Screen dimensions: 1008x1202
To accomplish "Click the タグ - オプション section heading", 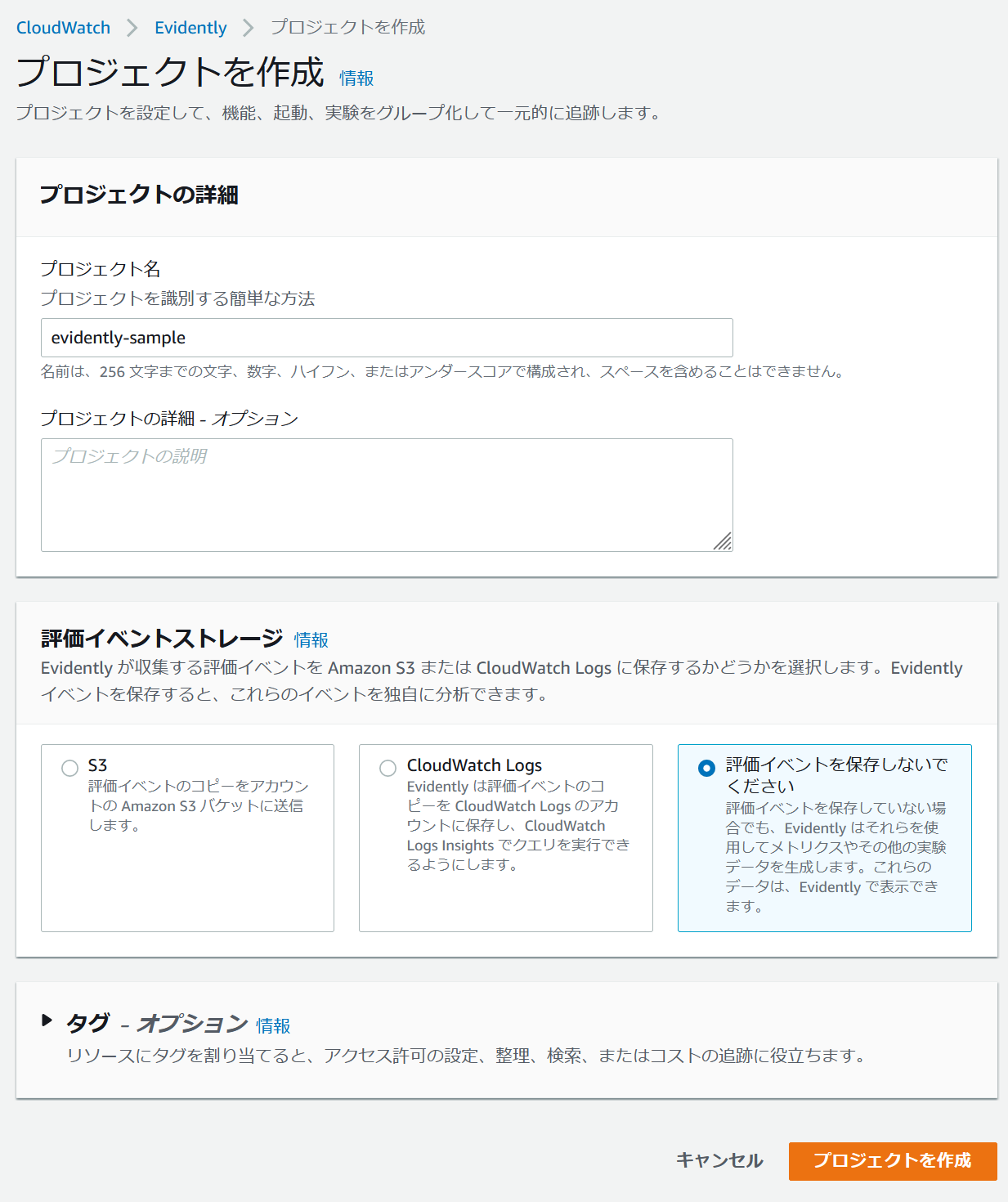I will click(x=157, y=1024).
